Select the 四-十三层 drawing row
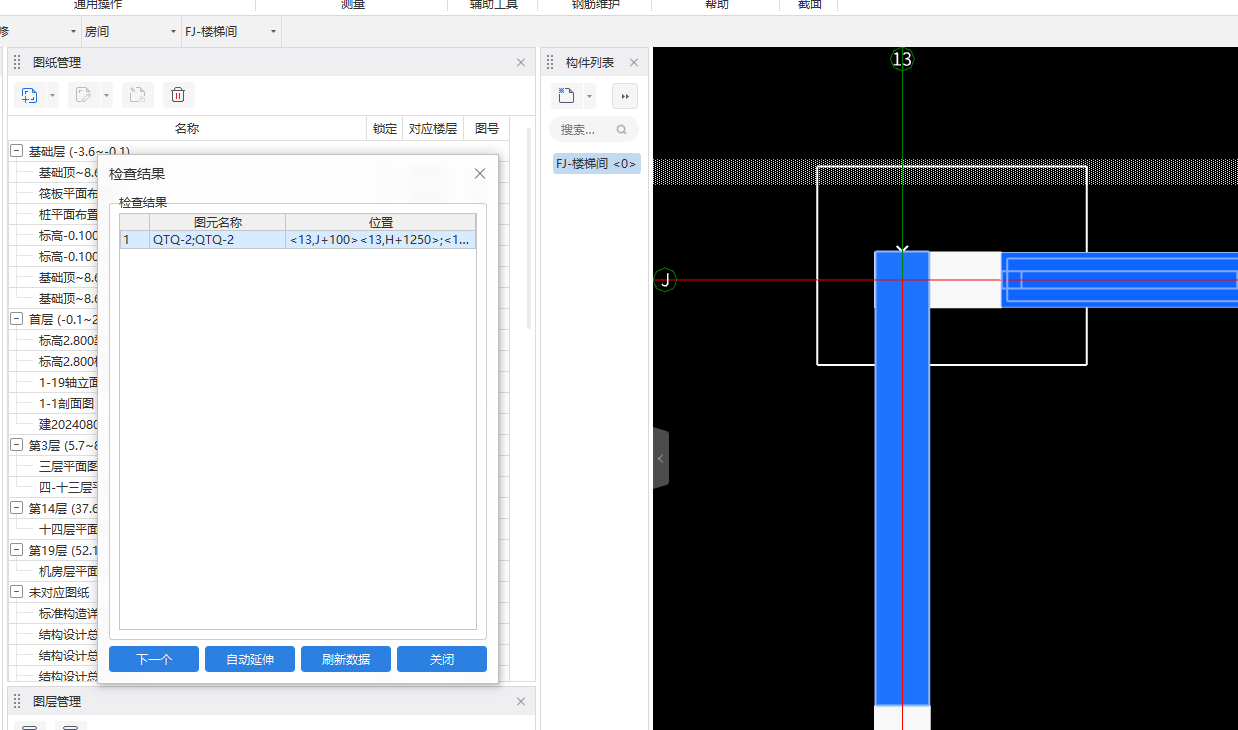The height and width of the screenshot is (730, 1238). tap(68, 487)
